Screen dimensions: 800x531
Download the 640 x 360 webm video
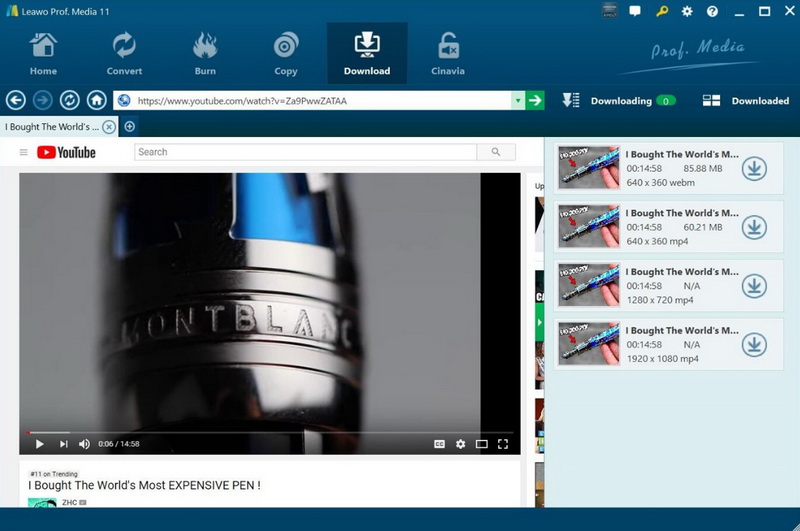click(754, 169)
